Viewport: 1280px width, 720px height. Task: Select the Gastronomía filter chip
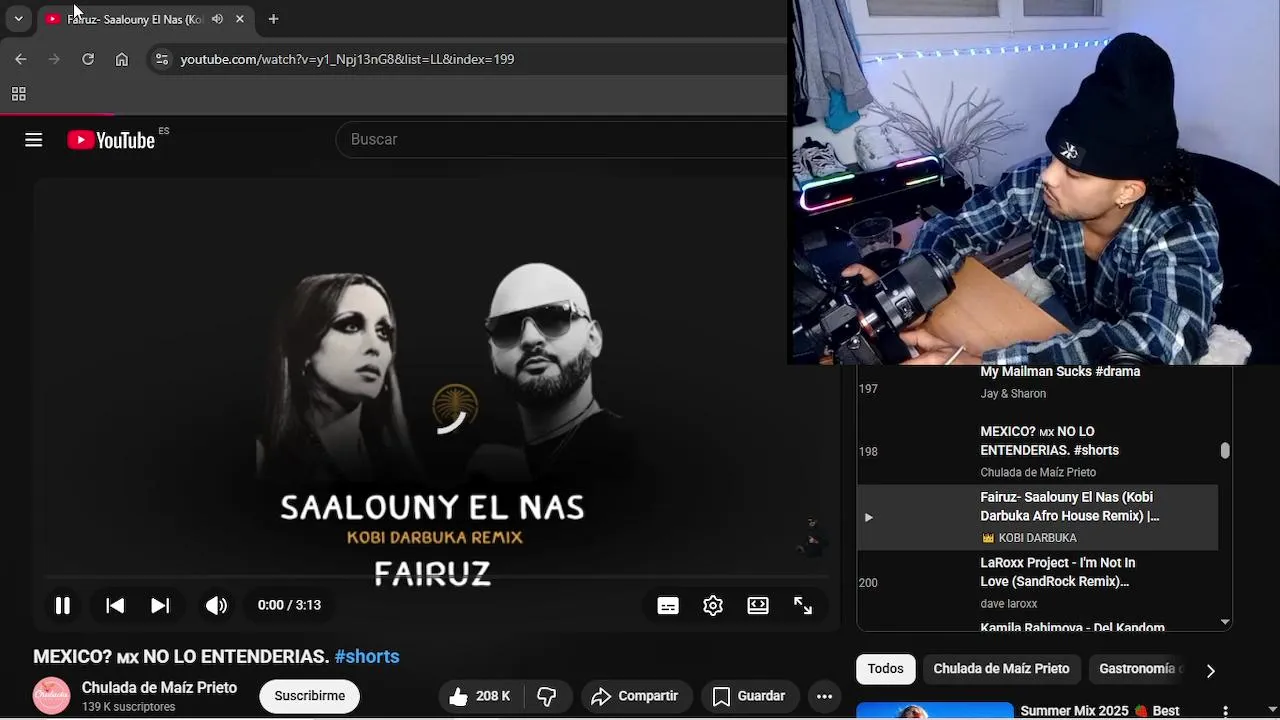pos(1138,669)
